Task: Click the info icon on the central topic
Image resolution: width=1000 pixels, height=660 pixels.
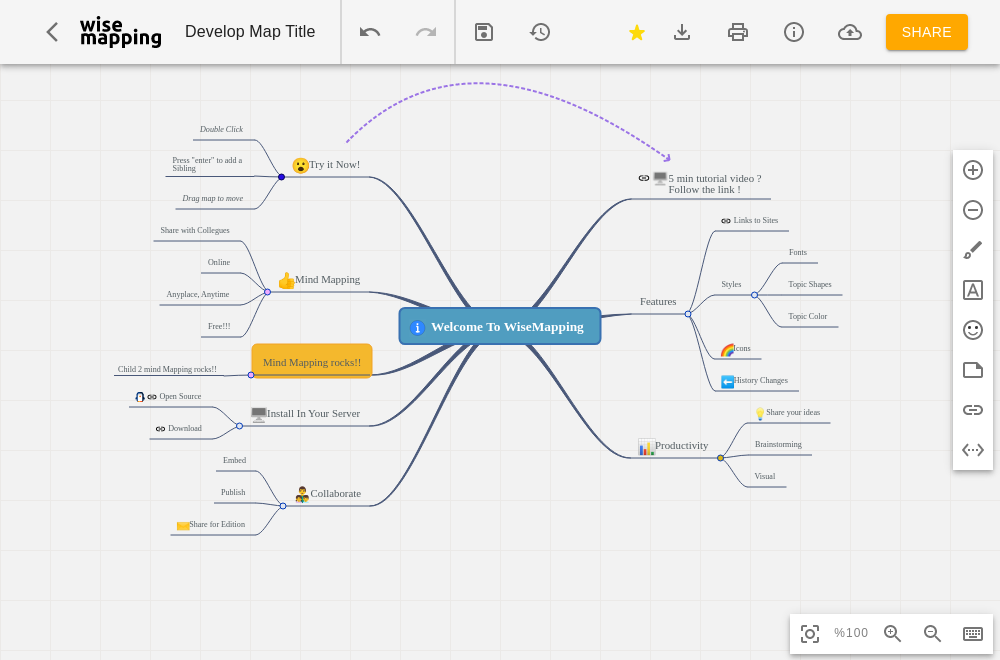Action: click(x=417, y=328)
